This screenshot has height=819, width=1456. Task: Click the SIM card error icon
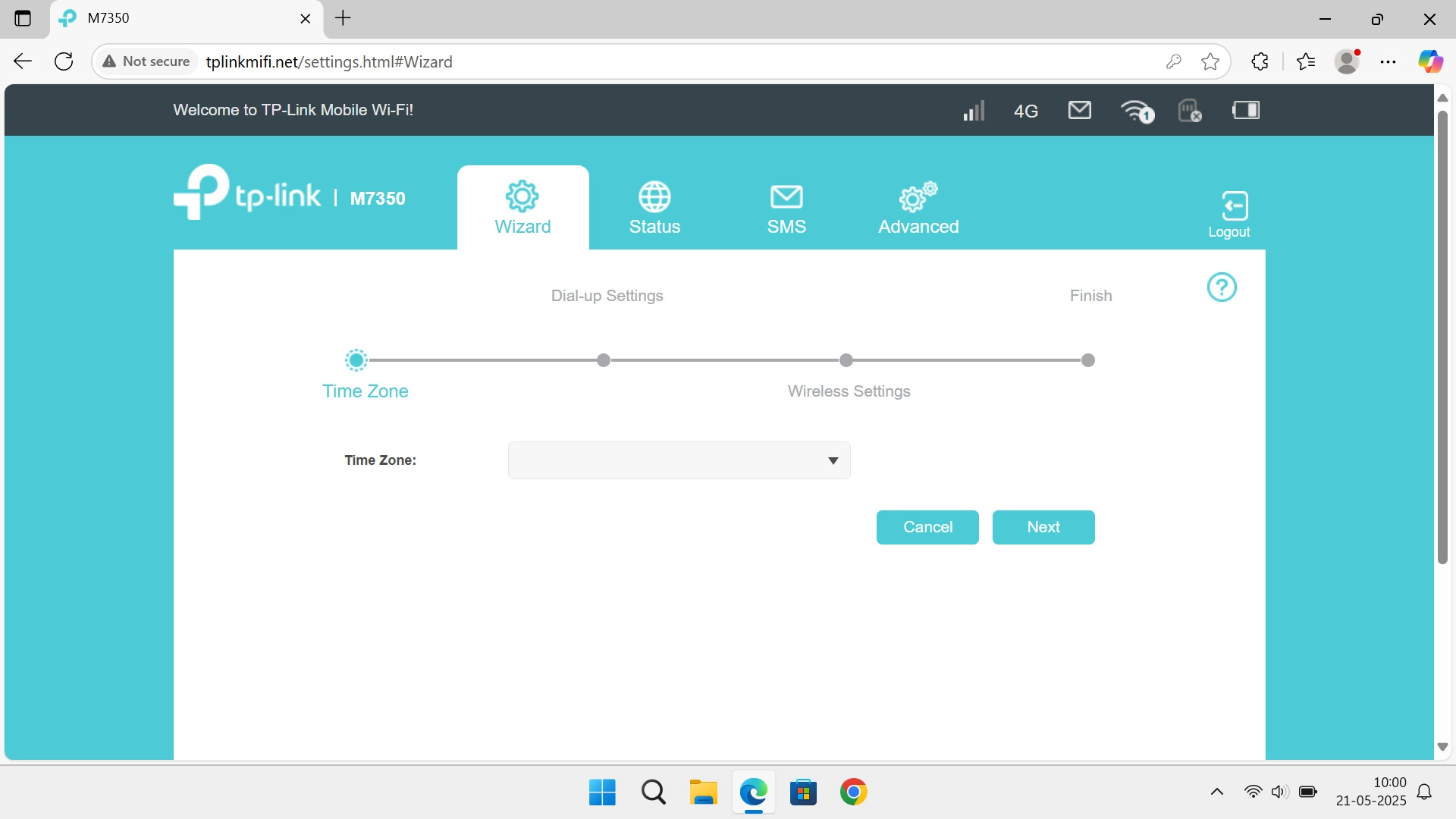point(1189,110)
